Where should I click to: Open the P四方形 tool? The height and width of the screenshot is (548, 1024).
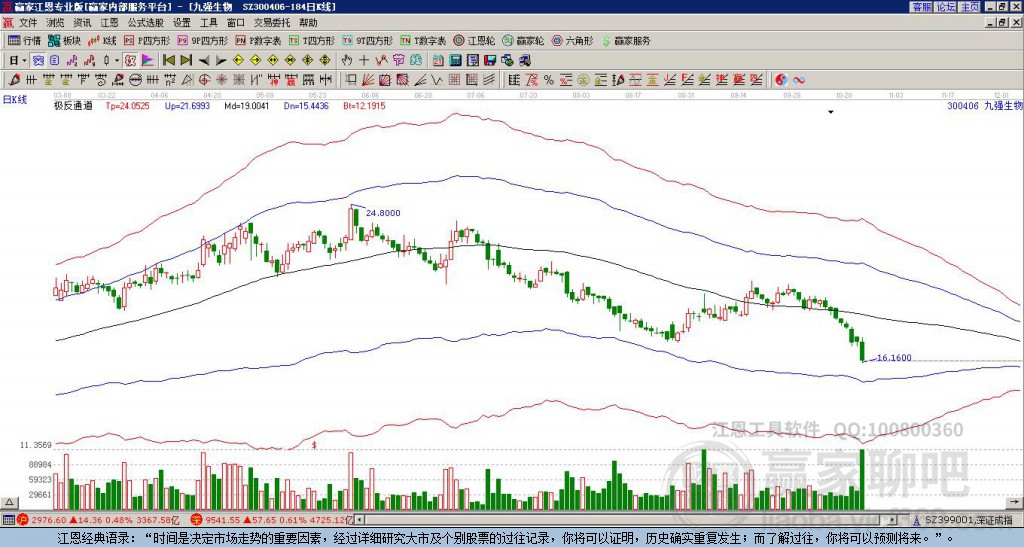coord(147,40)
